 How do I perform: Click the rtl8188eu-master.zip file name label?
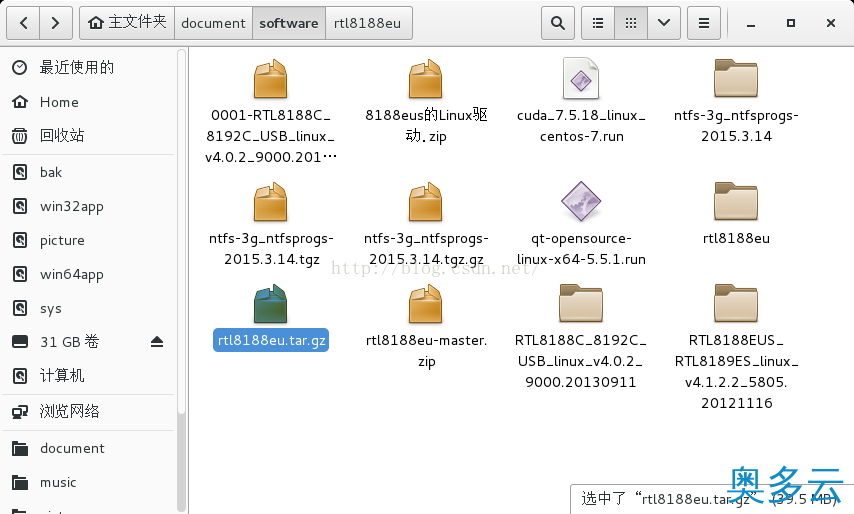pos(426,351)
